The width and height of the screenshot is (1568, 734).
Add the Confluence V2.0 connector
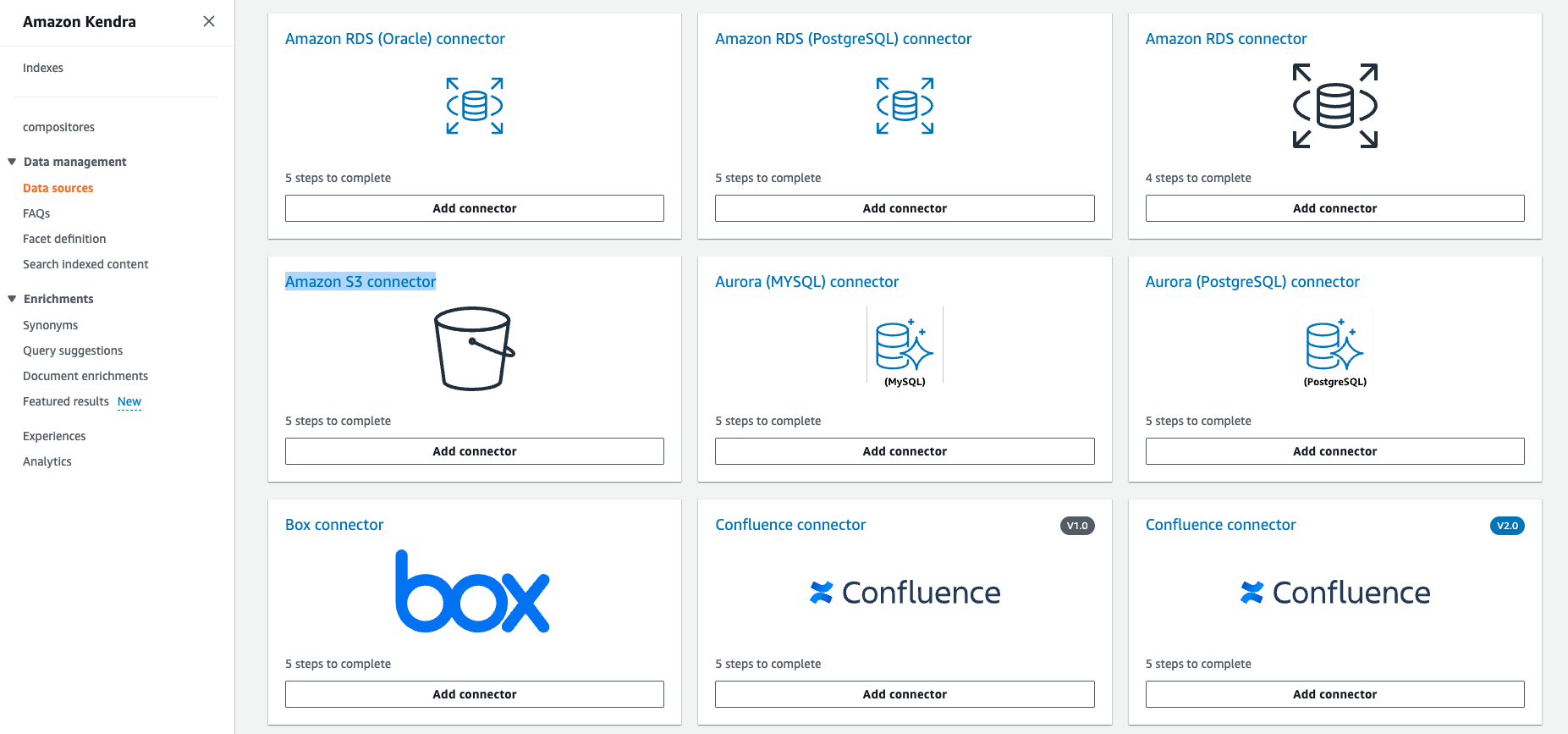coord(1334,694)
